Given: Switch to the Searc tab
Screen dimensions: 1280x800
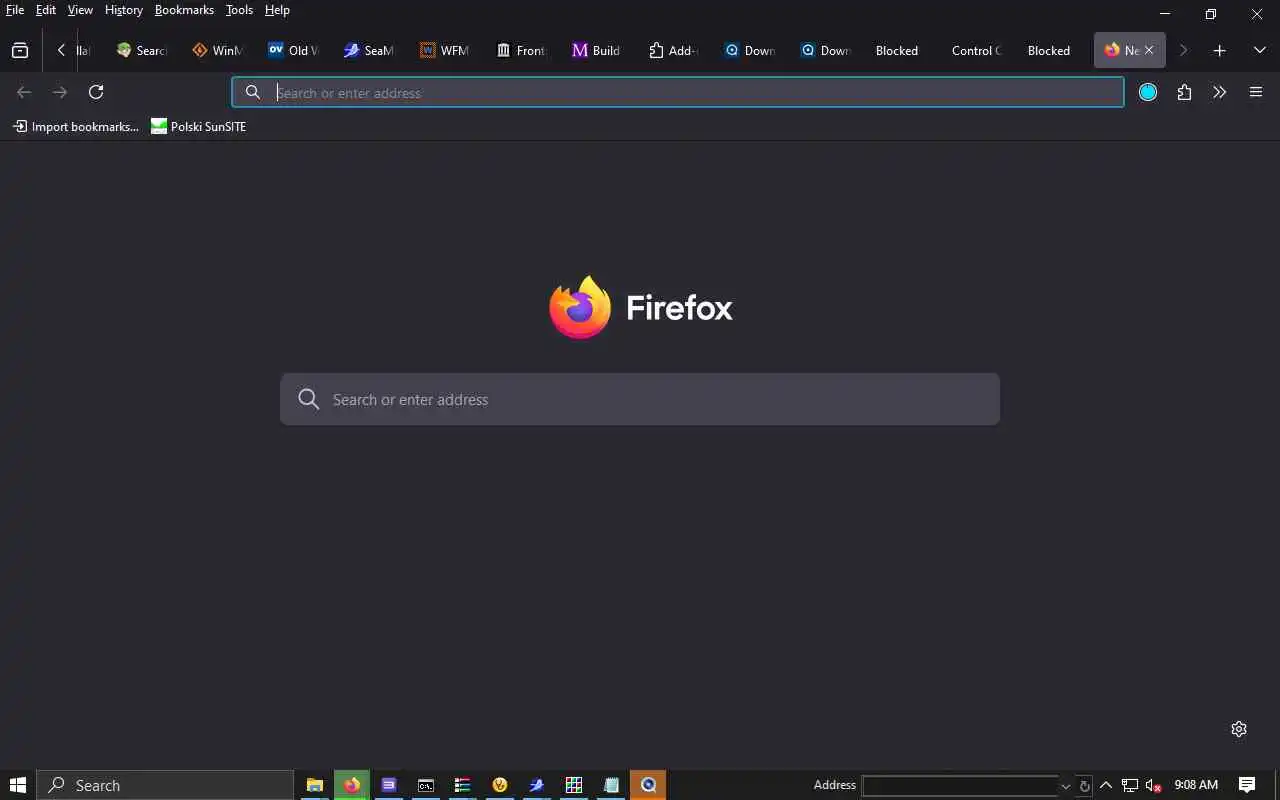Looking at the screenshot, I should (142, 50).
